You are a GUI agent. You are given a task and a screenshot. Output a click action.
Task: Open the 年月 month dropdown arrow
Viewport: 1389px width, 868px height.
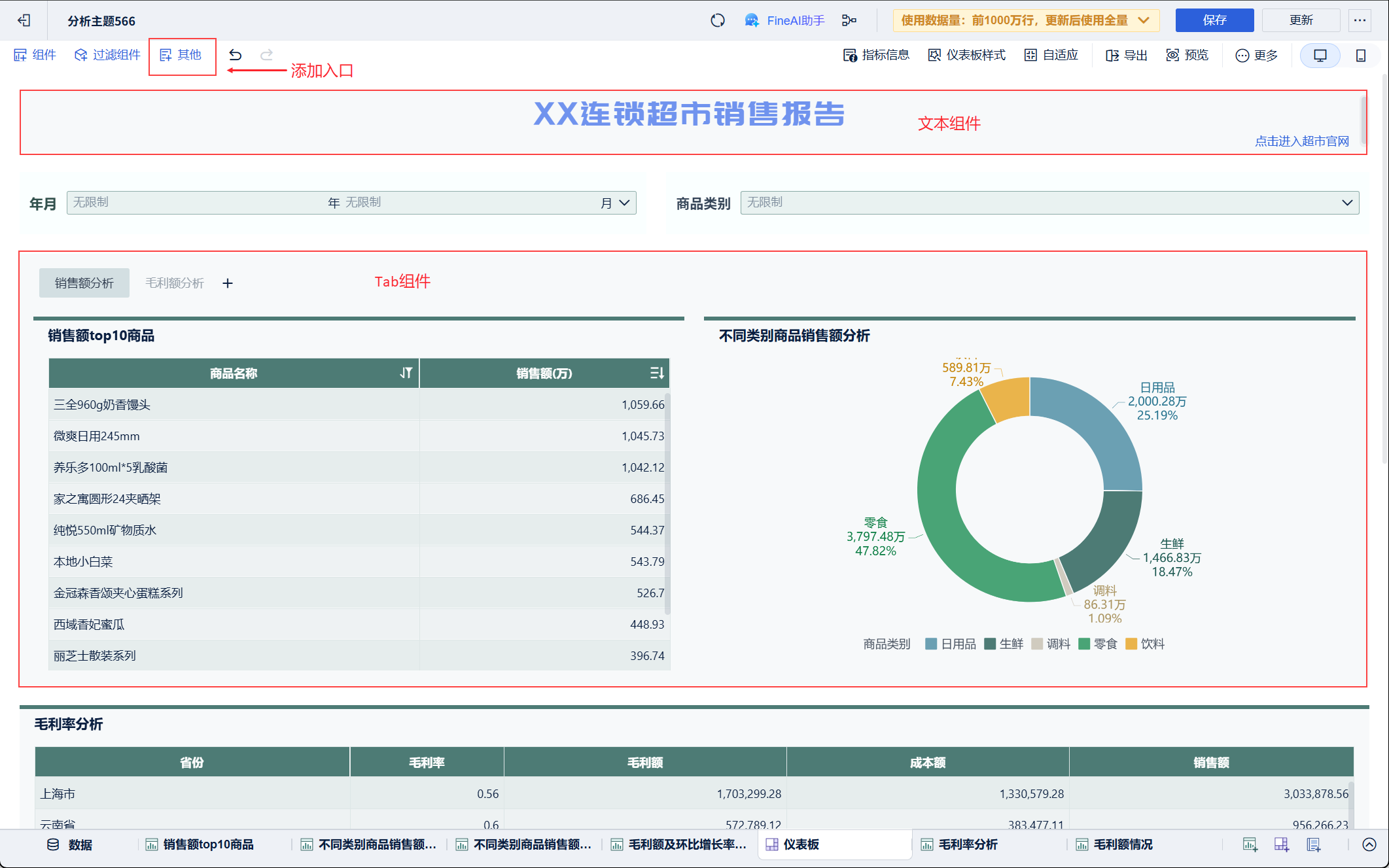(624, 203)
